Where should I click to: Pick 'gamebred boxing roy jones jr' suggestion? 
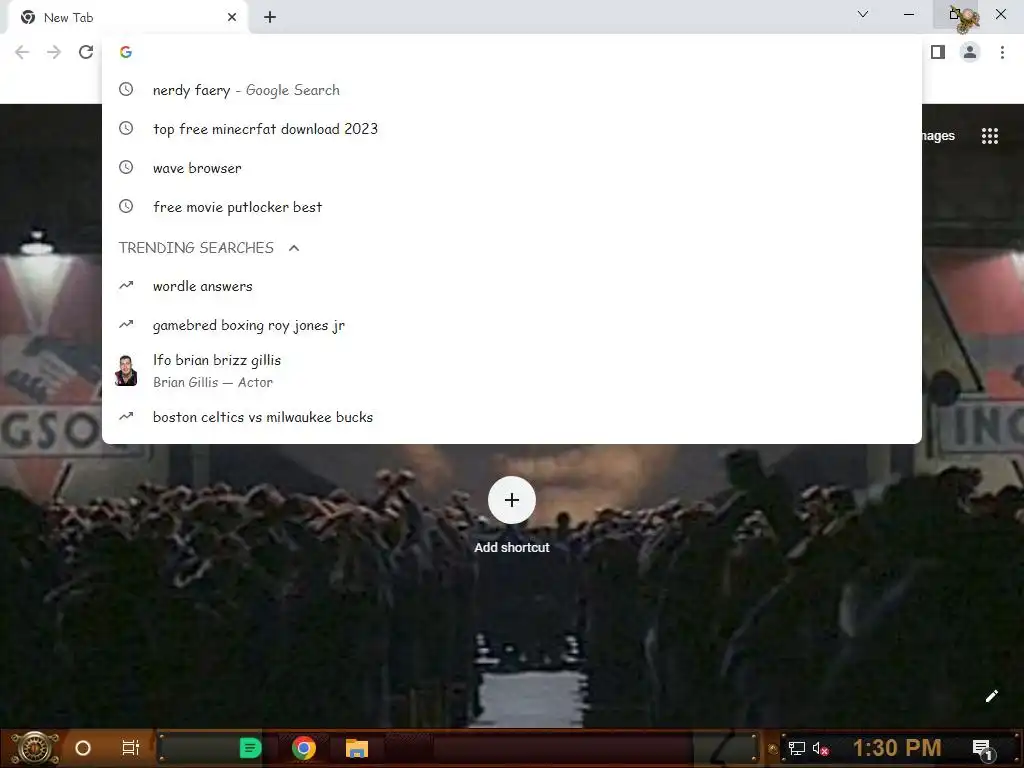point(511,325)
